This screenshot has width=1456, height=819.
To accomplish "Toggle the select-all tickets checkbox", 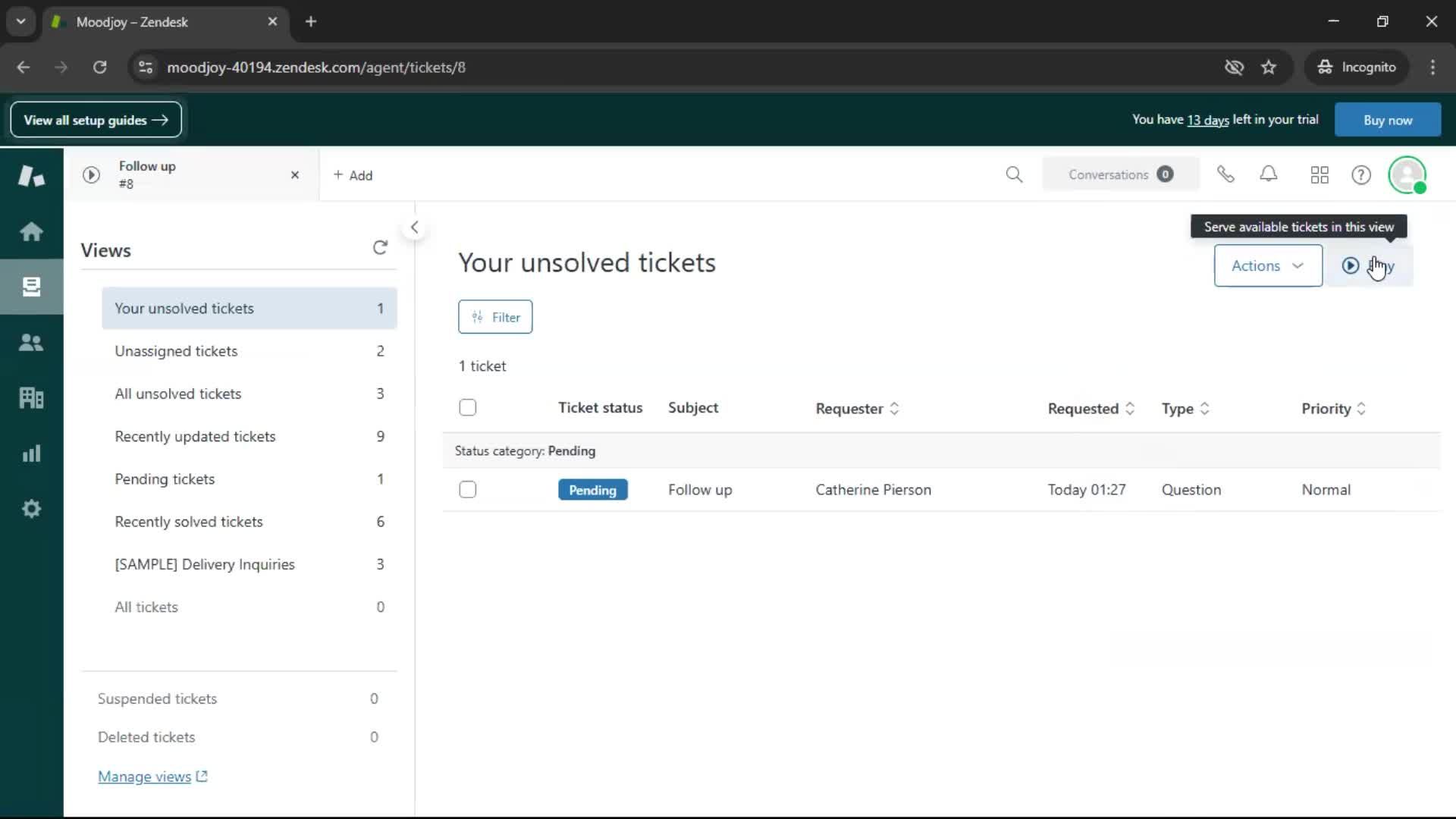I will point(468,408).
